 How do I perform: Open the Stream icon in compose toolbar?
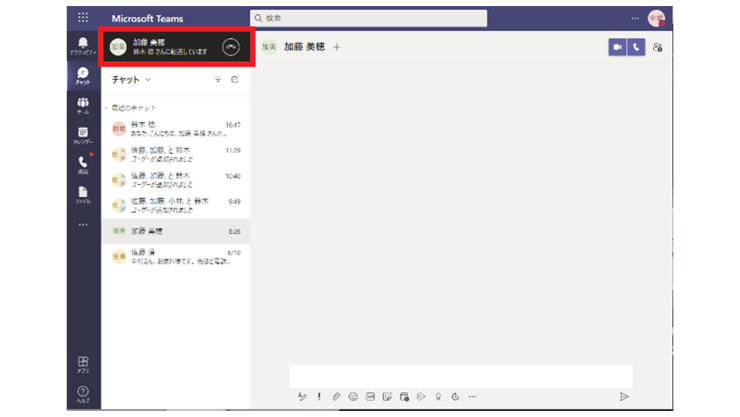pyautogui.click(x=421, y=397)
